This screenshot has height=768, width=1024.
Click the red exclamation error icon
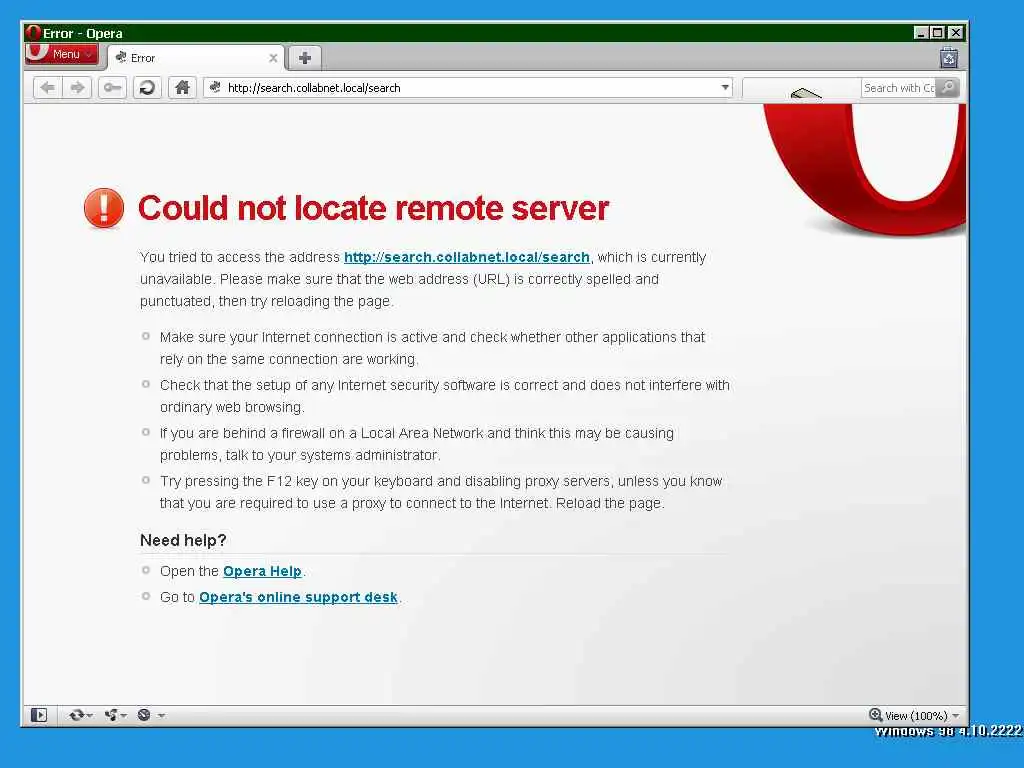pos(104,208)
